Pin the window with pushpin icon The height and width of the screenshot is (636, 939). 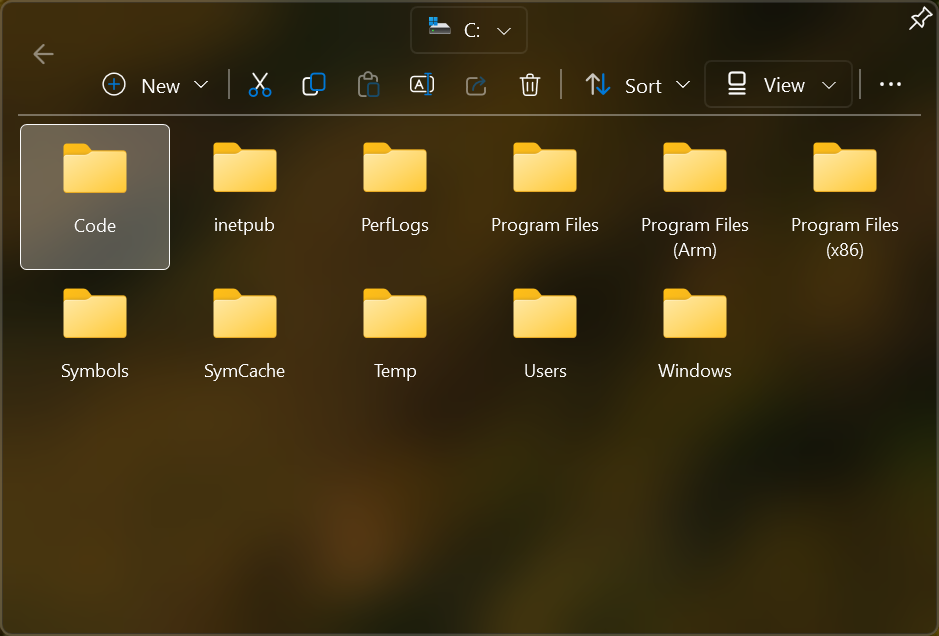(920, 19)
